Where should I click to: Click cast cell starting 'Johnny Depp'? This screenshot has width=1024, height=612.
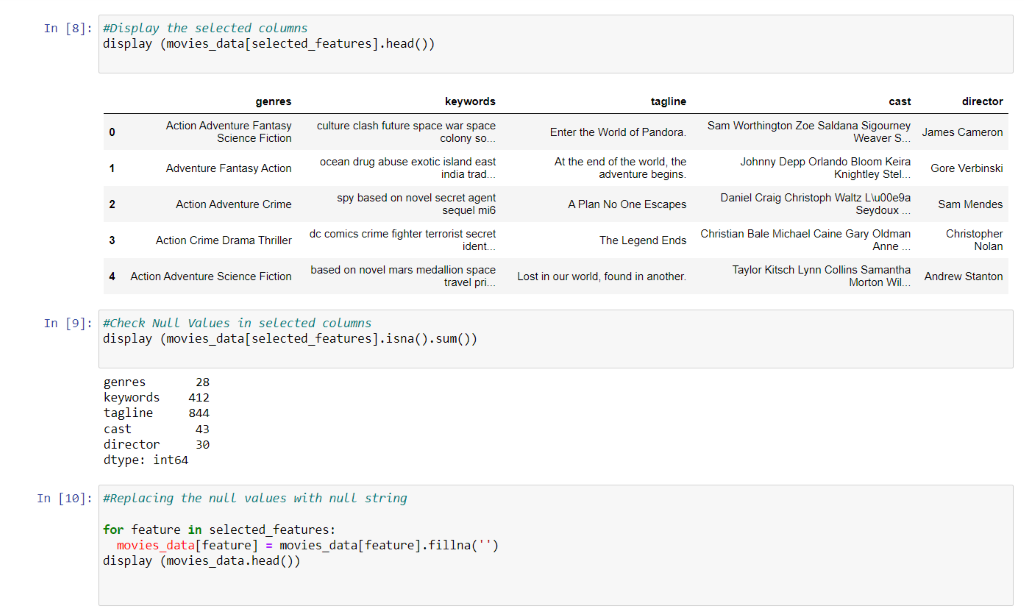coord(825,168)
